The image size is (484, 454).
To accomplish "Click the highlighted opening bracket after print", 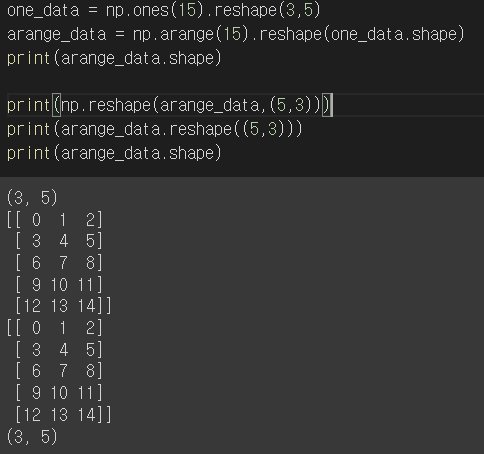I will pyautogui.click(x=56, y=105).
